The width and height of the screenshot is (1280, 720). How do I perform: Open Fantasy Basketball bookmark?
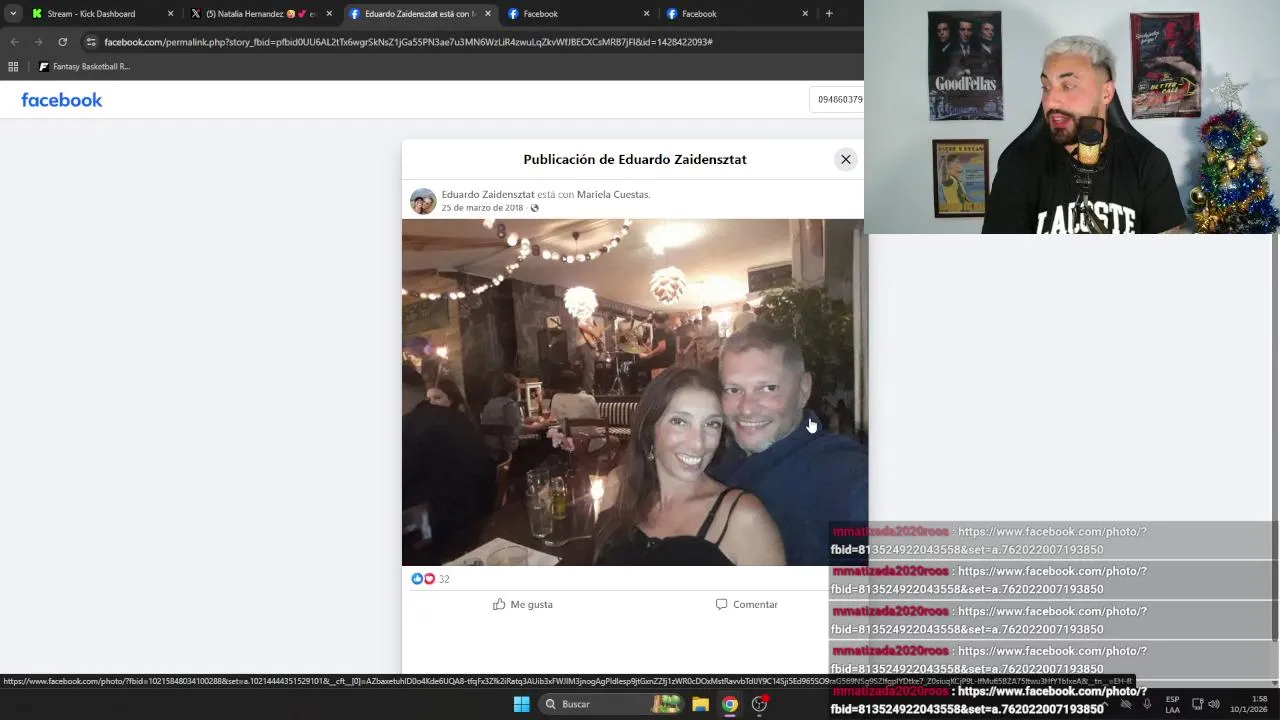tap(84, 67)
